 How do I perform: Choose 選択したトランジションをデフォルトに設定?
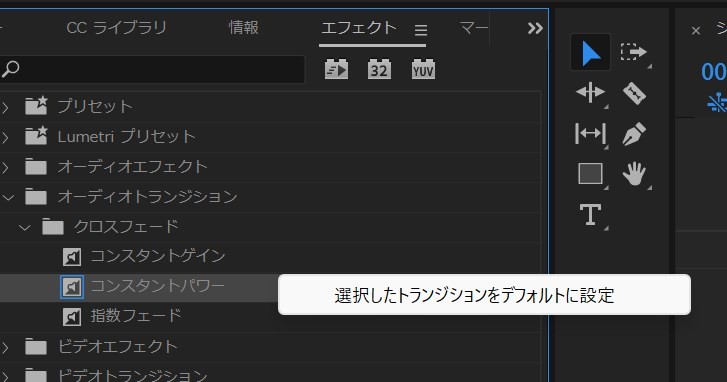[484, 295]
